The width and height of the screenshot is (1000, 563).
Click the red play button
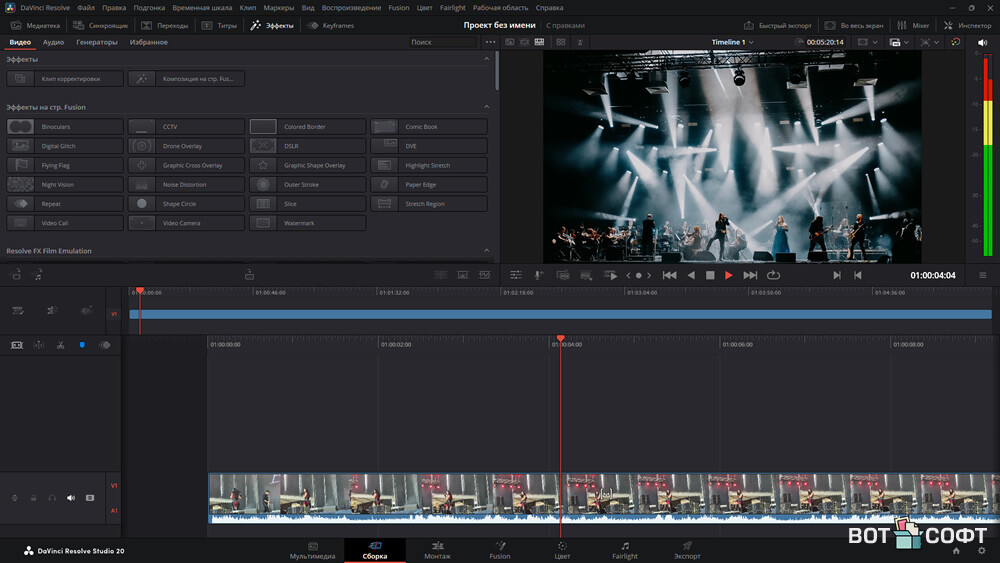(729, 275)
